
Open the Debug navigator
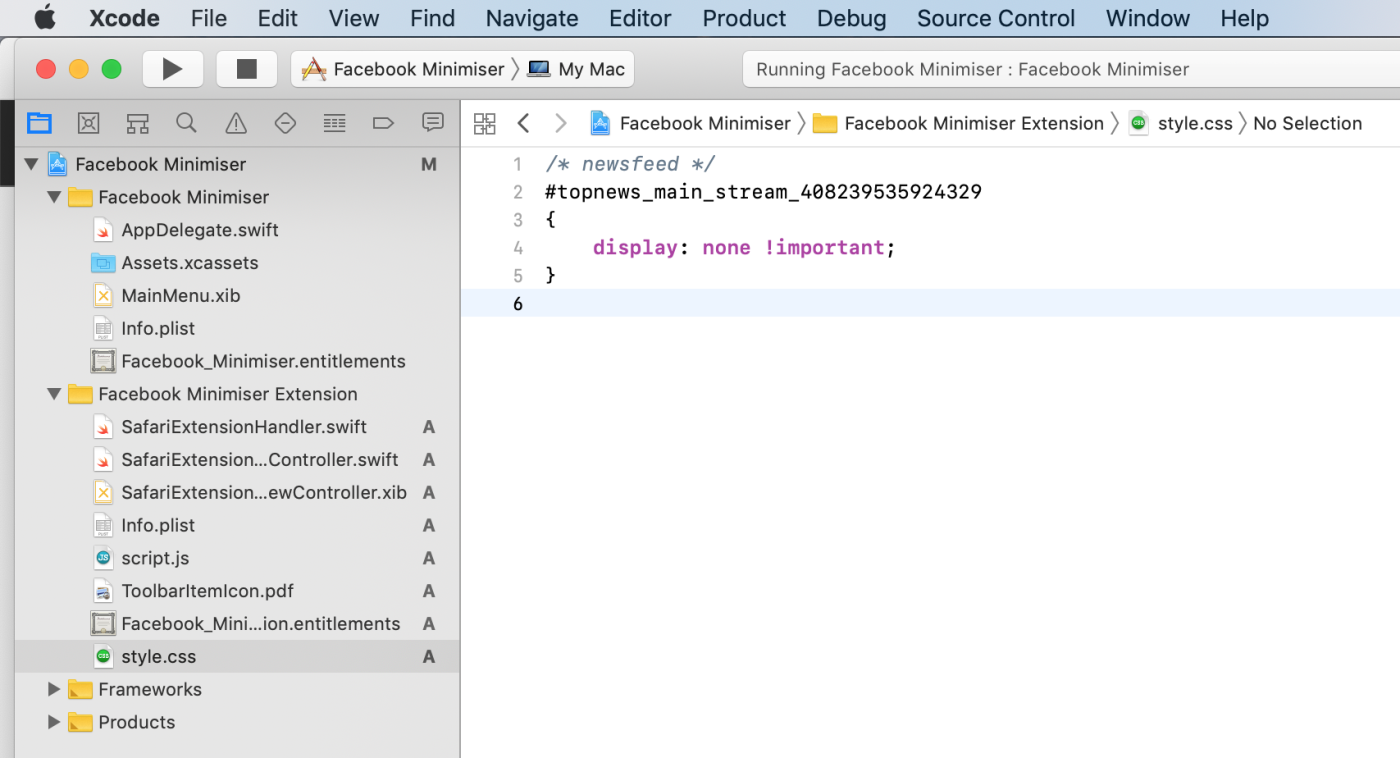click(x=334, y=123)
